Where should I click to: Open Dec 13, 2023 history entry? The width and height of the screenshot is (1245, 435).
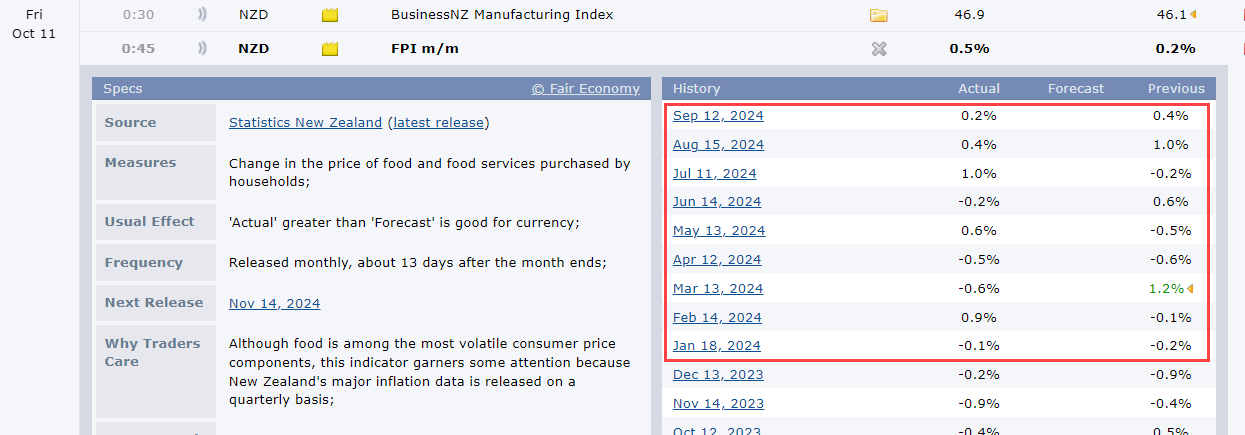tap(717, 375)
